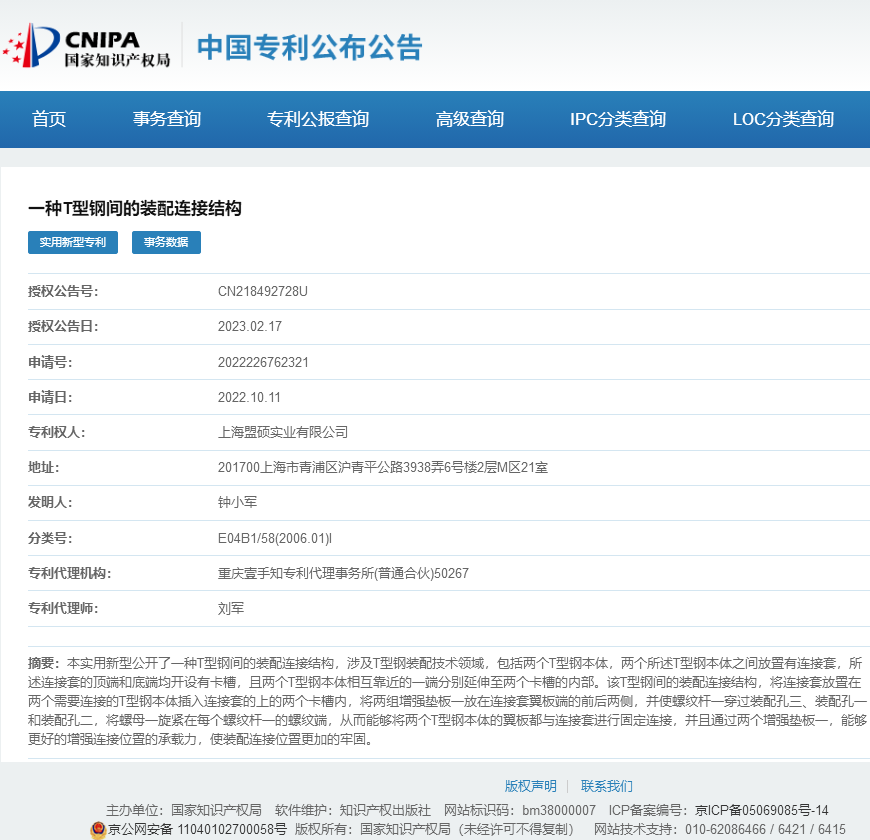Viewport: 870px width, 840px height.
Task: Open 京ICP备05069085号-14 record link
Action: point(762,810)
